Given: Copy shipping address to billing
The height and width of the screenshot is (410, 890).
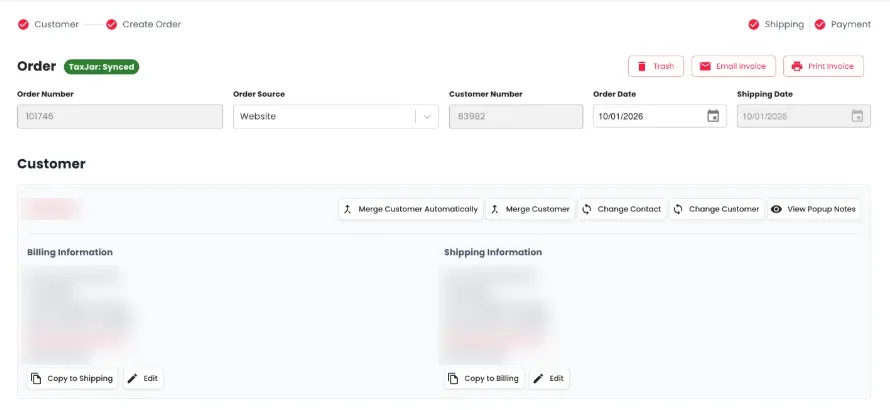Looking at the screenshot, I should (484, 379).
